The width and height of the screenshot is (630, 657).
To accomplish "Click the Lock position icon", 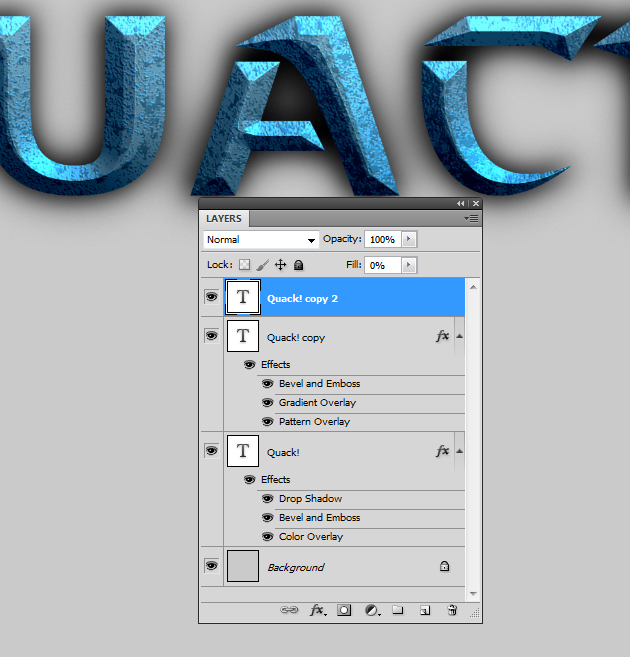I will (x=280, y=265).
